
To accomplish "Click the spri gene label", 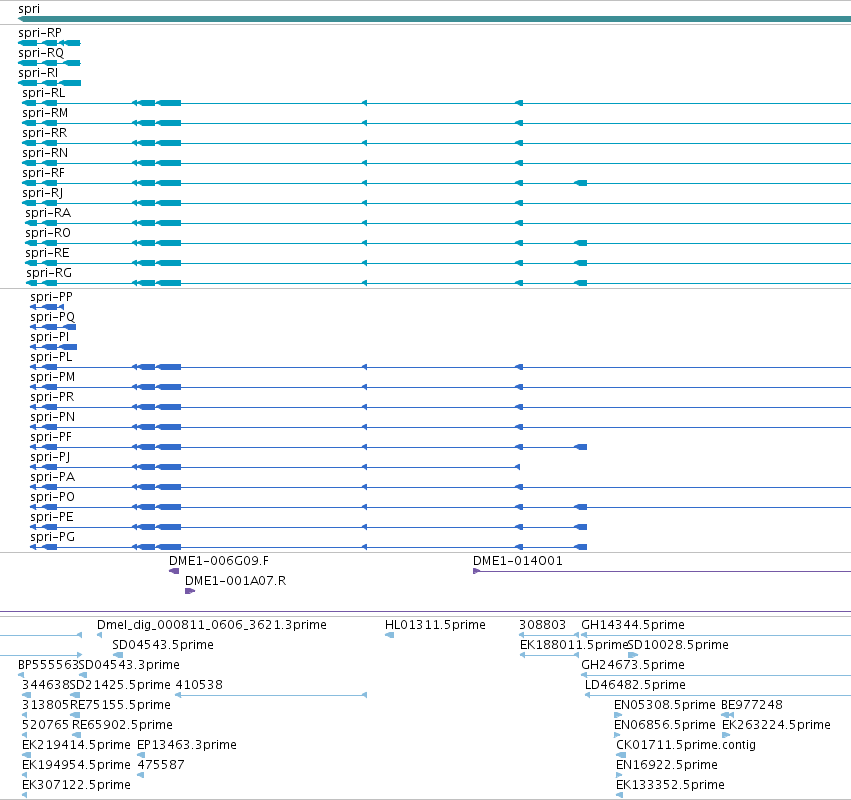I will point(29,9).
